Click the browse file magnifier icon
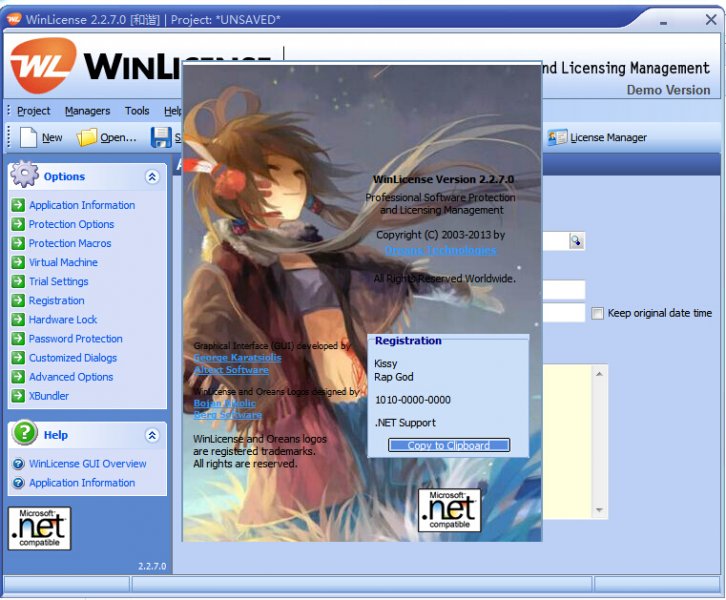Screen dimensions: 726x600 [x=576, y=241]
